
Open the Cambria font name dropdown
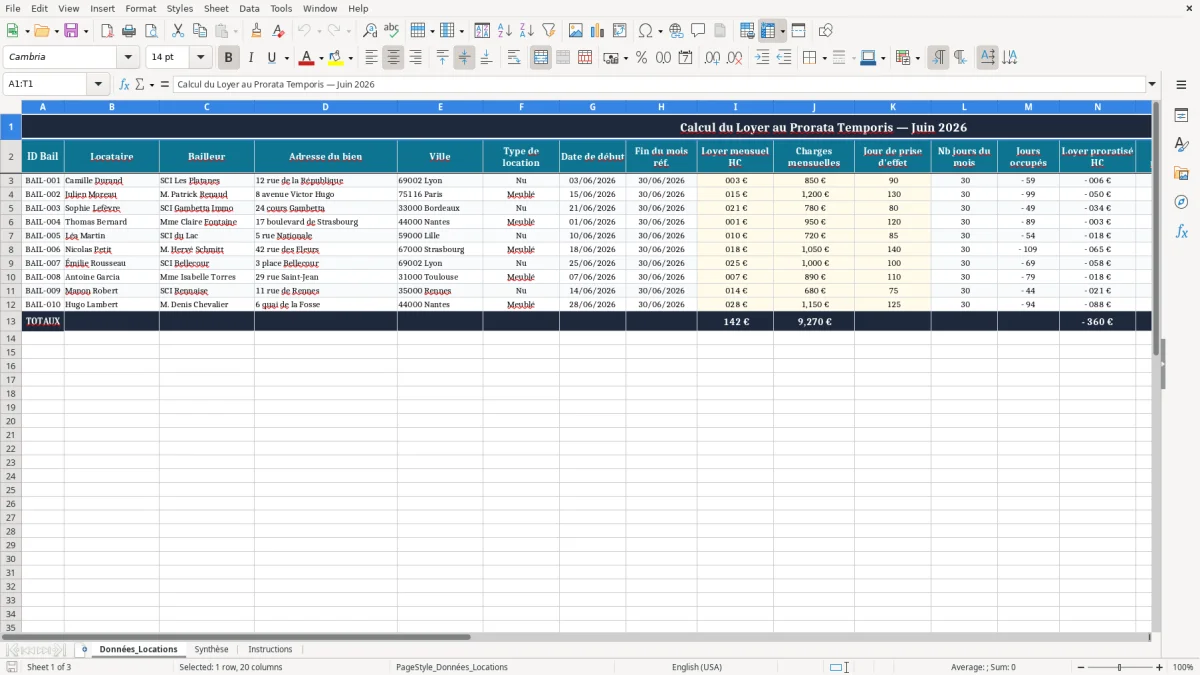(x=128, y=57)
